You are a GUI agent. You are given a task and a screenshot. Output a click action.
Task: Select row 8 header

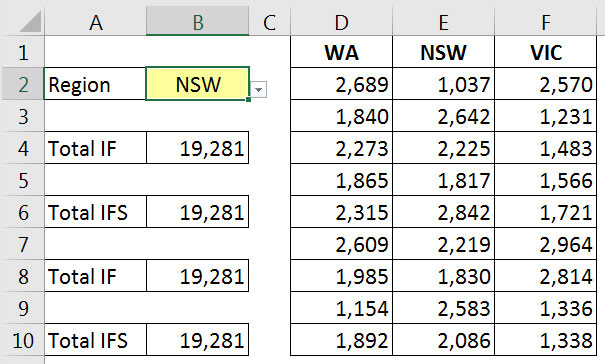coord(22,276)
